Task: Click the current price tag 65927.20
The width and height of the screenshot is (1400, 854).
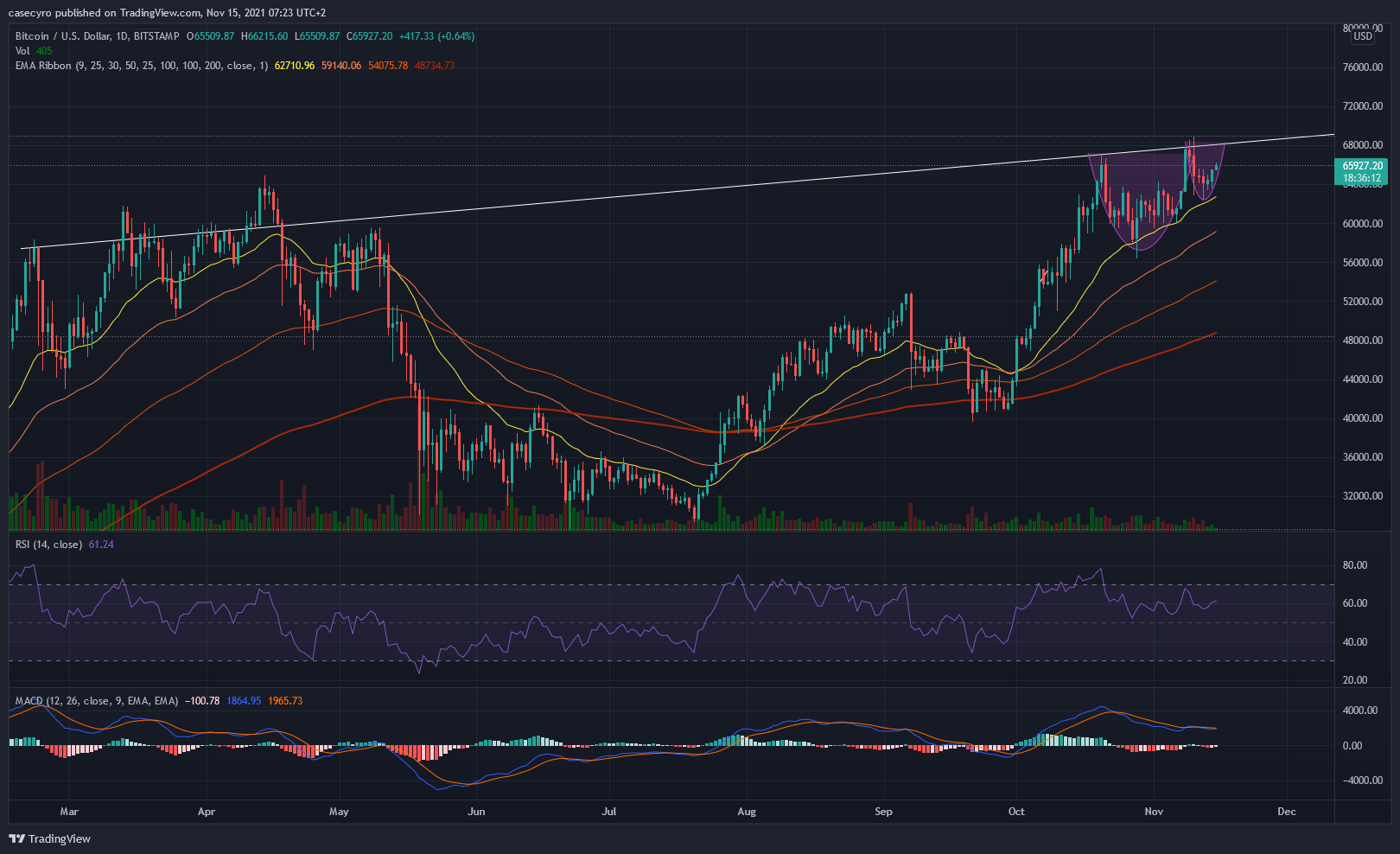Action: pos(1362,166)
